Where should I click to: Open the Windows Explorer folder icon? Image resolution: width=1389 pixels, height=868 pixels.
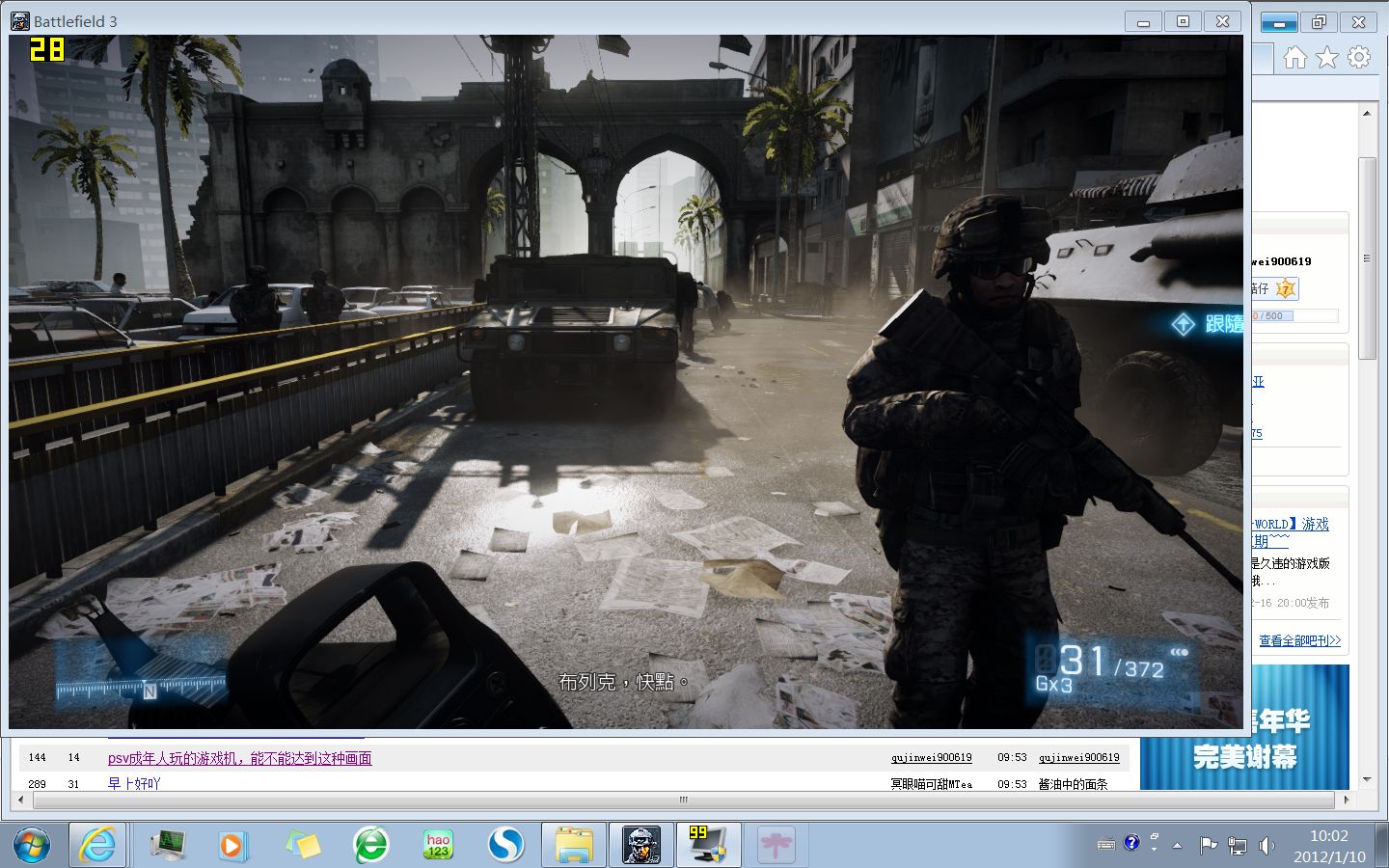pos(574,845)
